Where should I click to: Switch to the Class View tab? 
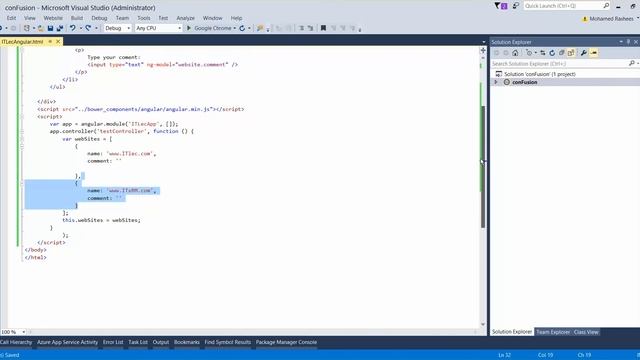586,332
